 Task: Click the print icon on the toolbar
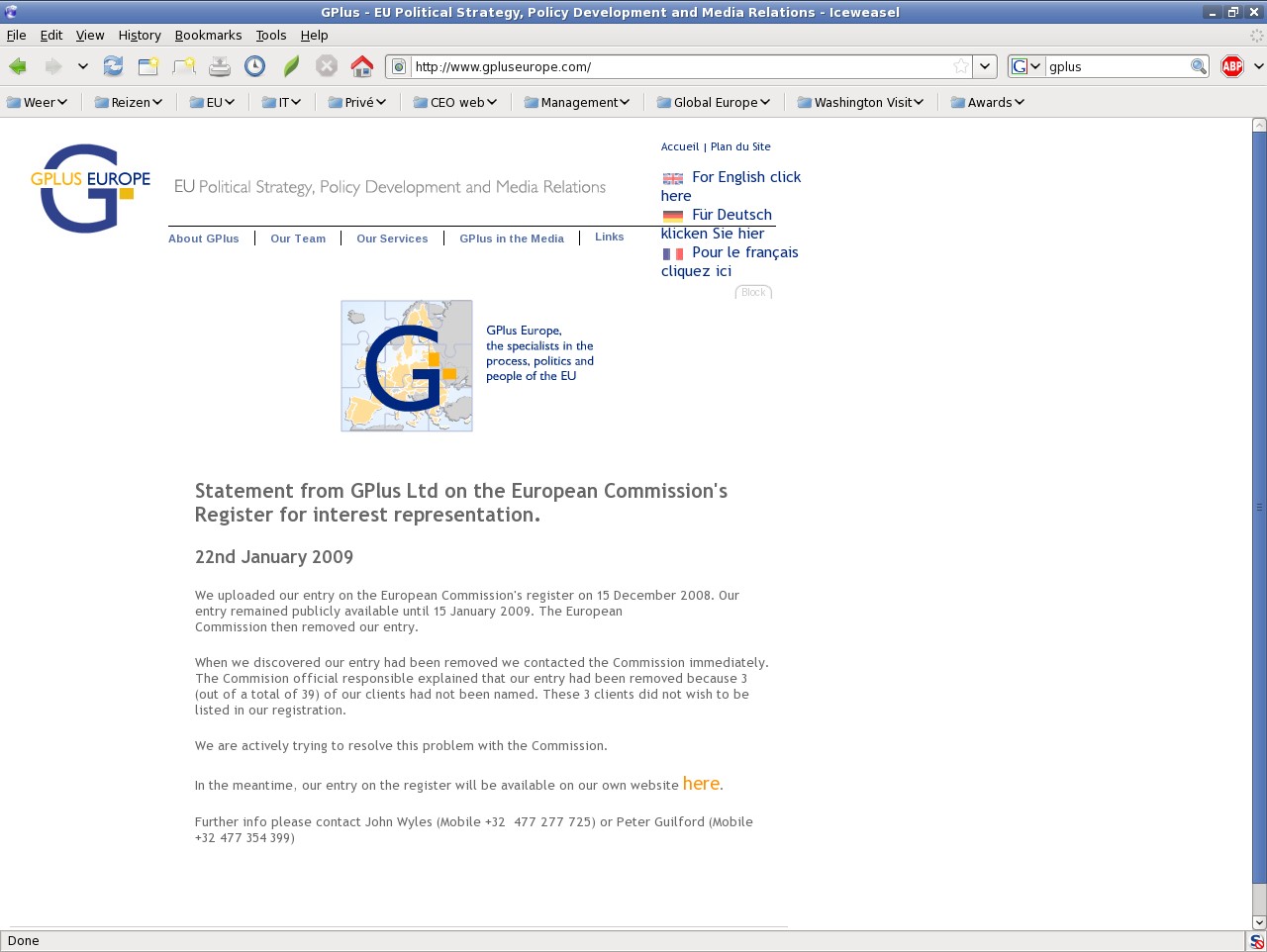pyautogui.click(x=220, y=66)
